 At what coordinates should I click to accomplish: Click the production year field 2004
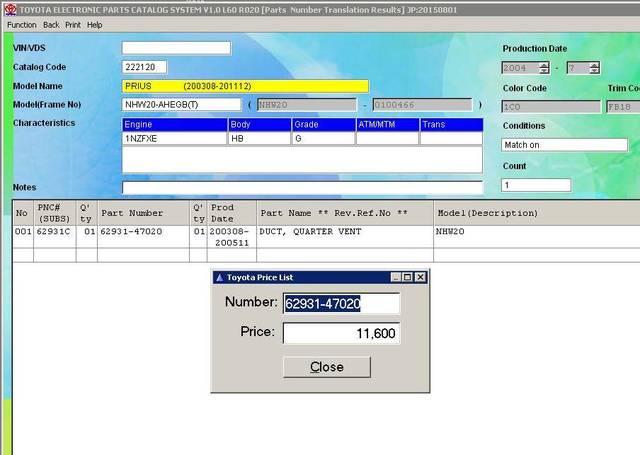pos(520,68)
